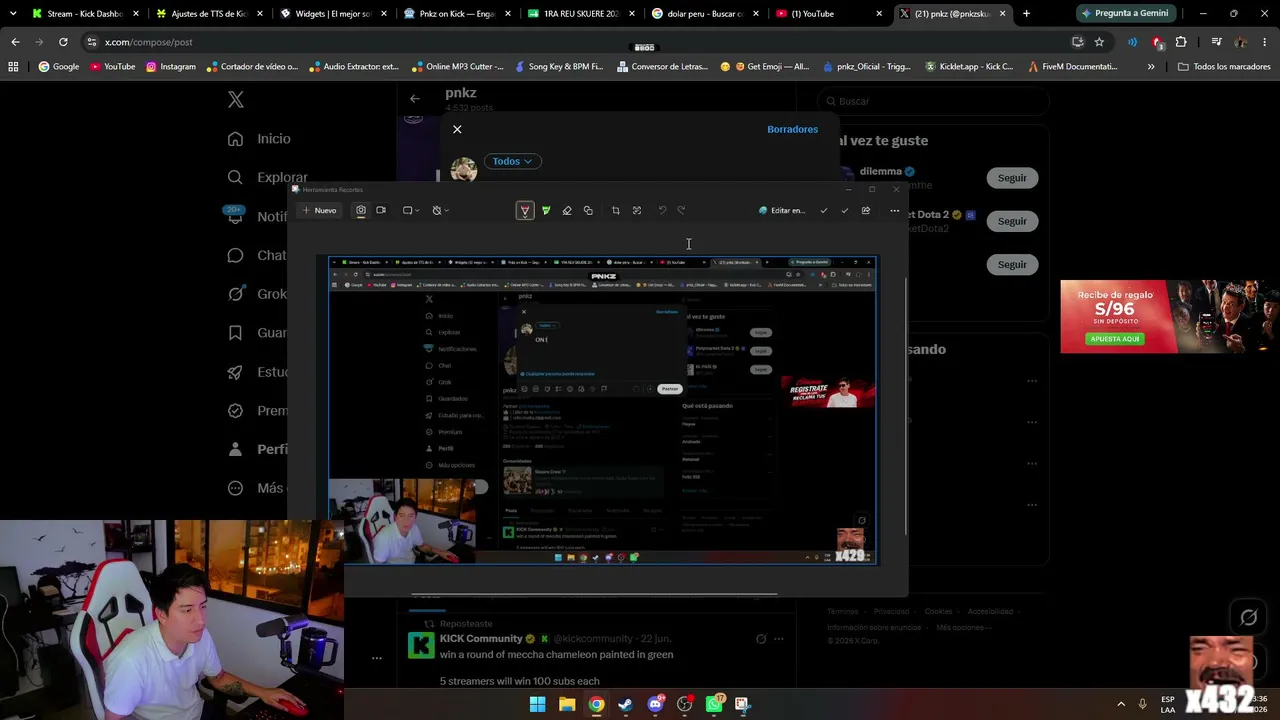Open text actions in Snipping Tool
Screen dimensions: 1280x720
[637, 210]
